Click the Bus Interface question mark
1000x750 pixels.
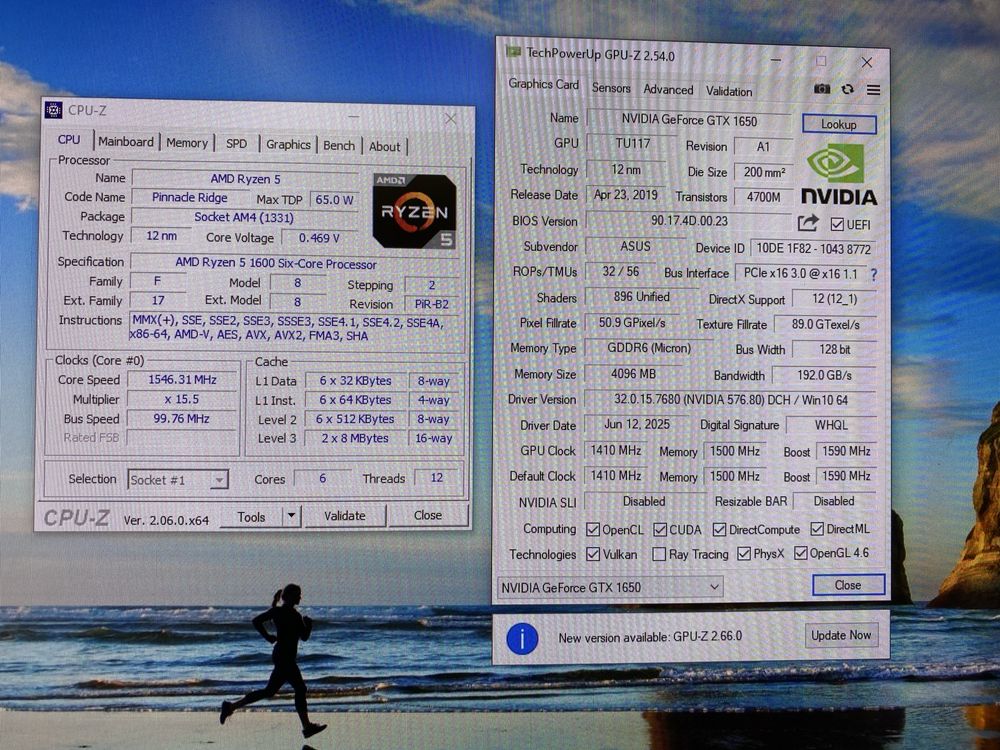tap(874, 274)
